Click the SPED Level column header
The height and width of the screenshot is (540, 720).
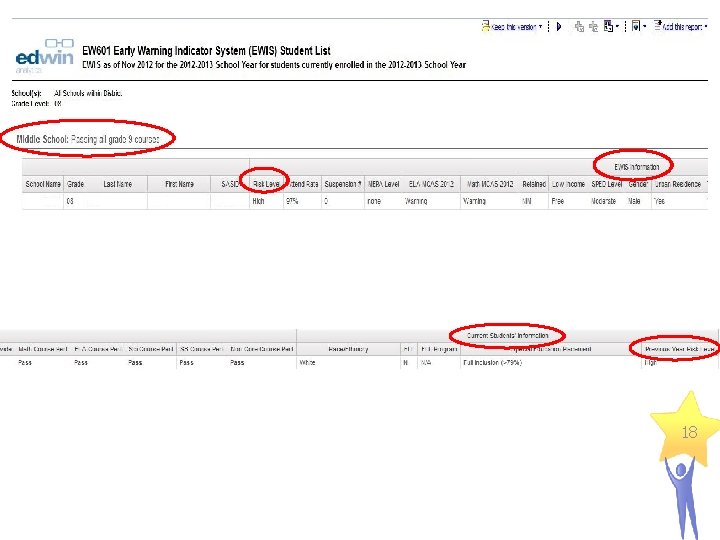[x=607, y=184]
